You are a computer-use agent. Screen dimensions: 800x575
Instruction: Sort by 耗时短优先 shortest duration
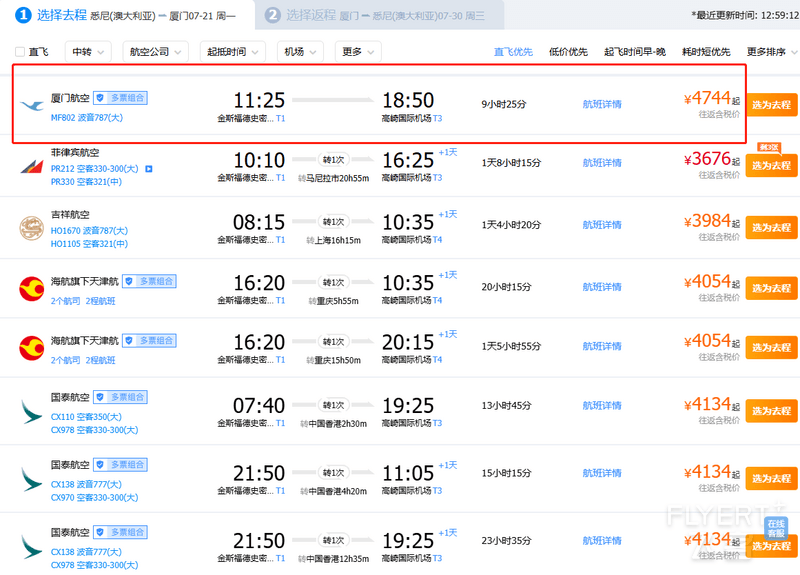(x=706, y=52)
